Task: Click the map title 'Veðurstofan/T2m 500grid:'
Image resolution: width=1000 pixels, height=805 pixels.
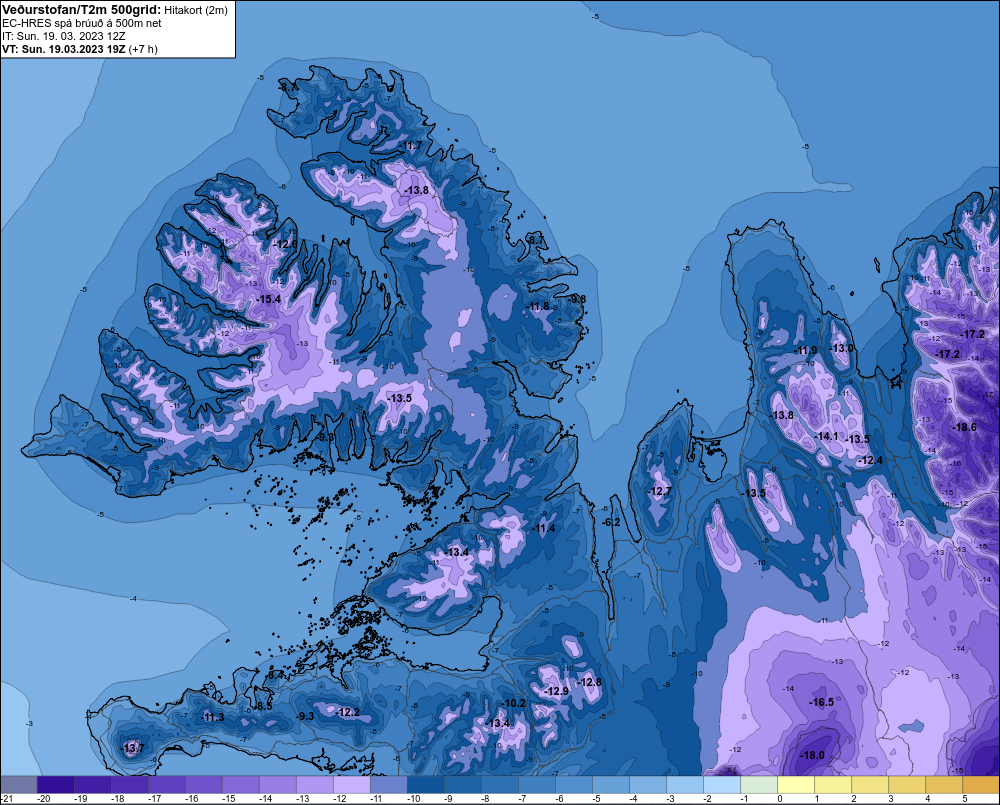Action: (82, 9)
